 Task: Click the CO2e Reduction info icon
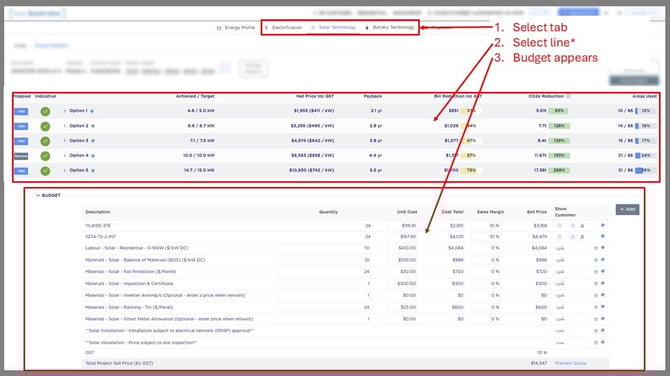(x=568, y=96)
